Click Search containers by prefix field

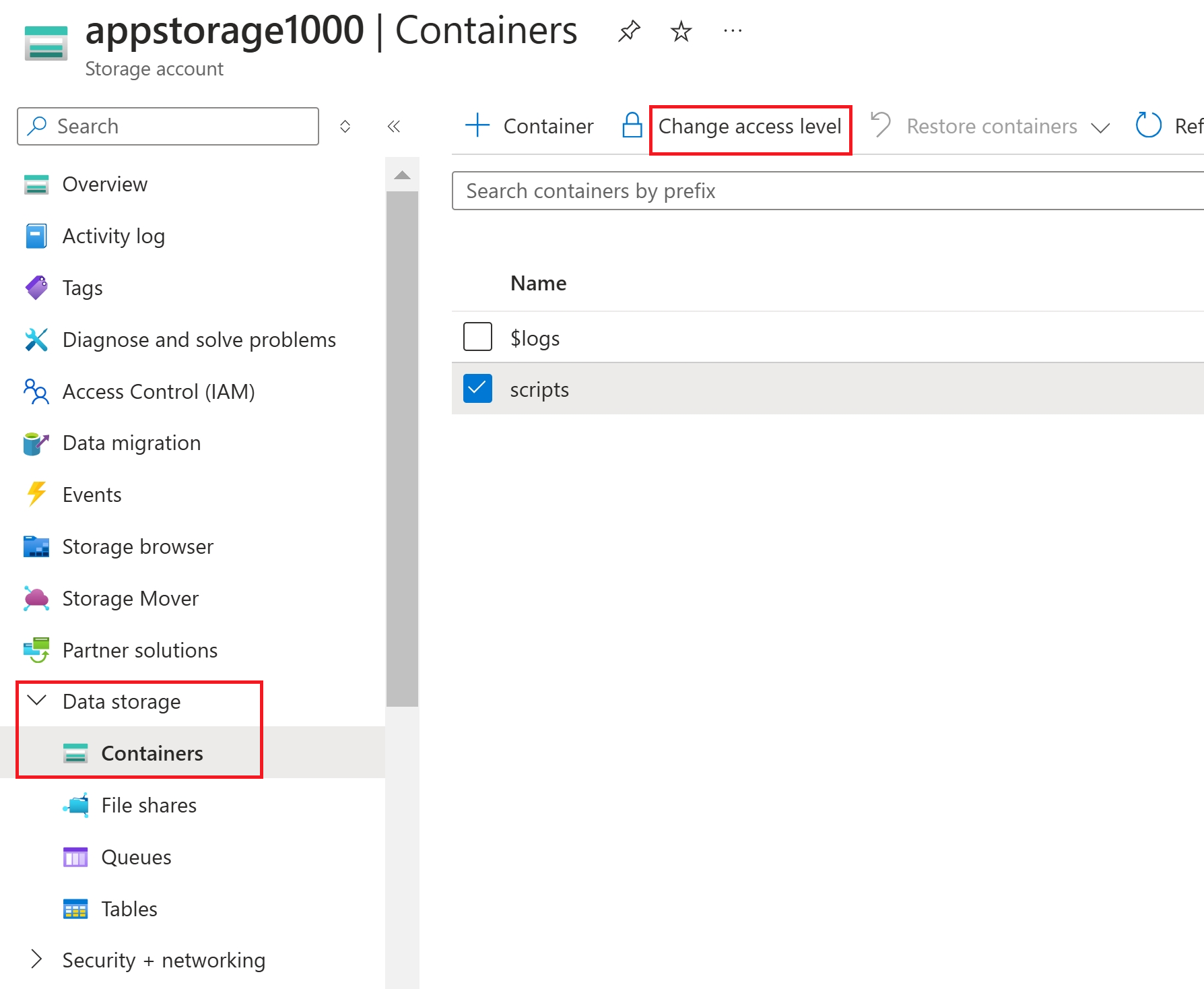(x=828, y=191)
